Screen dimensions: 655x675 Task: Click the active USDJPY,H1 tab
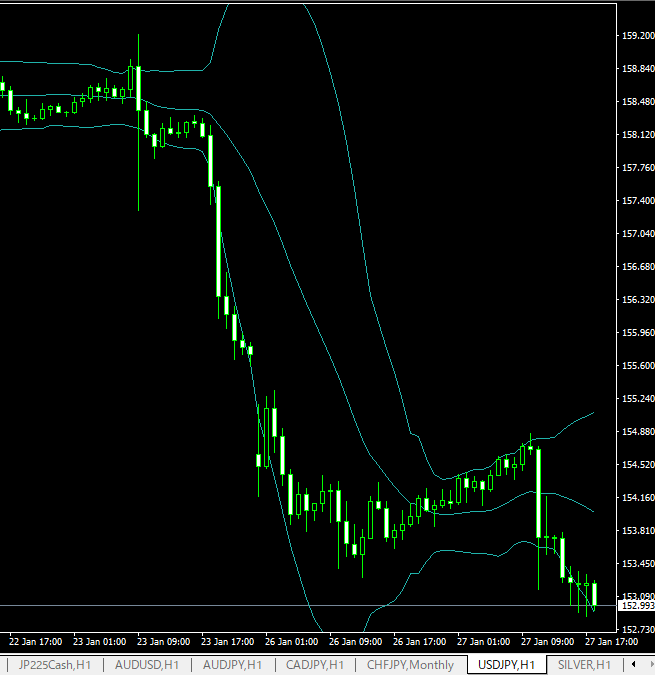click(506, 664)
